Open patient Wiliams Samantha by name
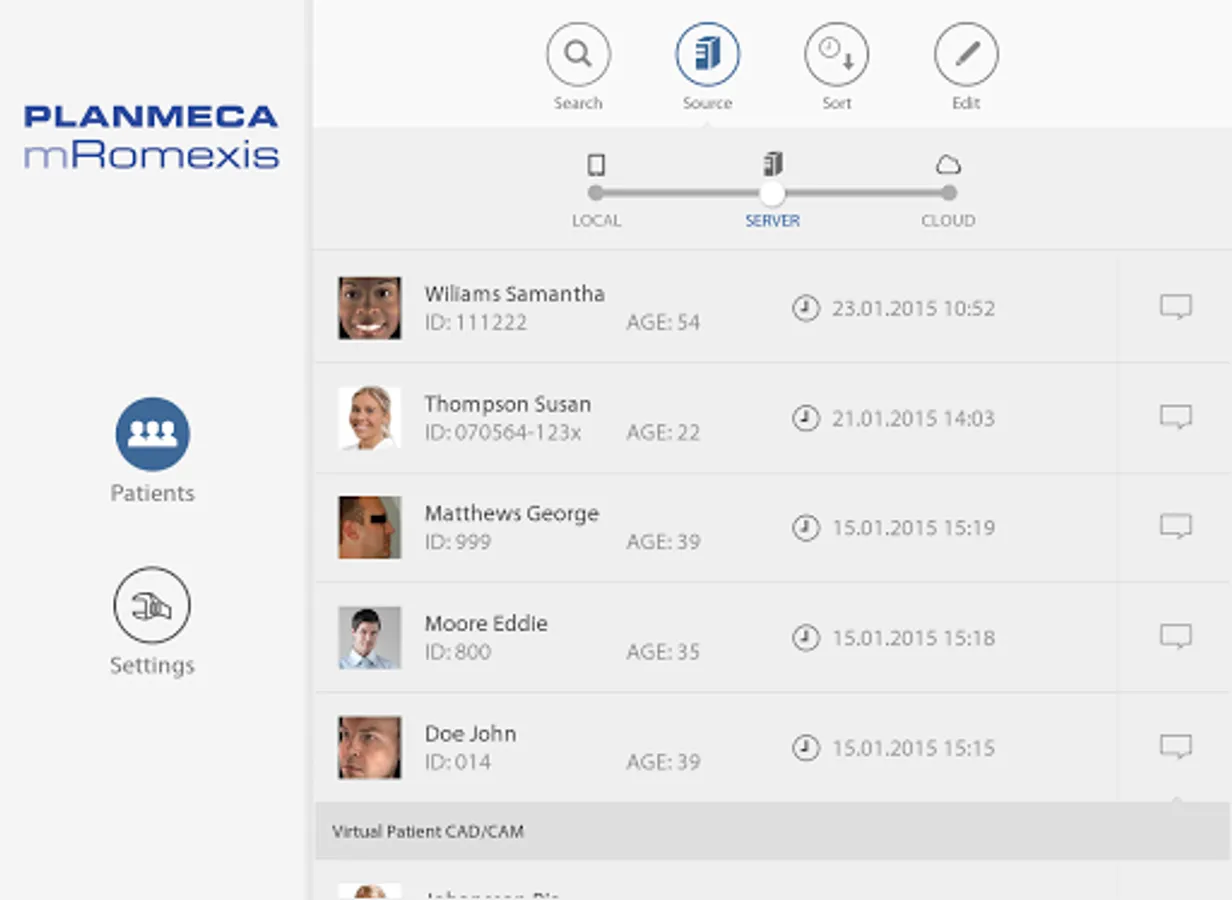 coord(514,294)
